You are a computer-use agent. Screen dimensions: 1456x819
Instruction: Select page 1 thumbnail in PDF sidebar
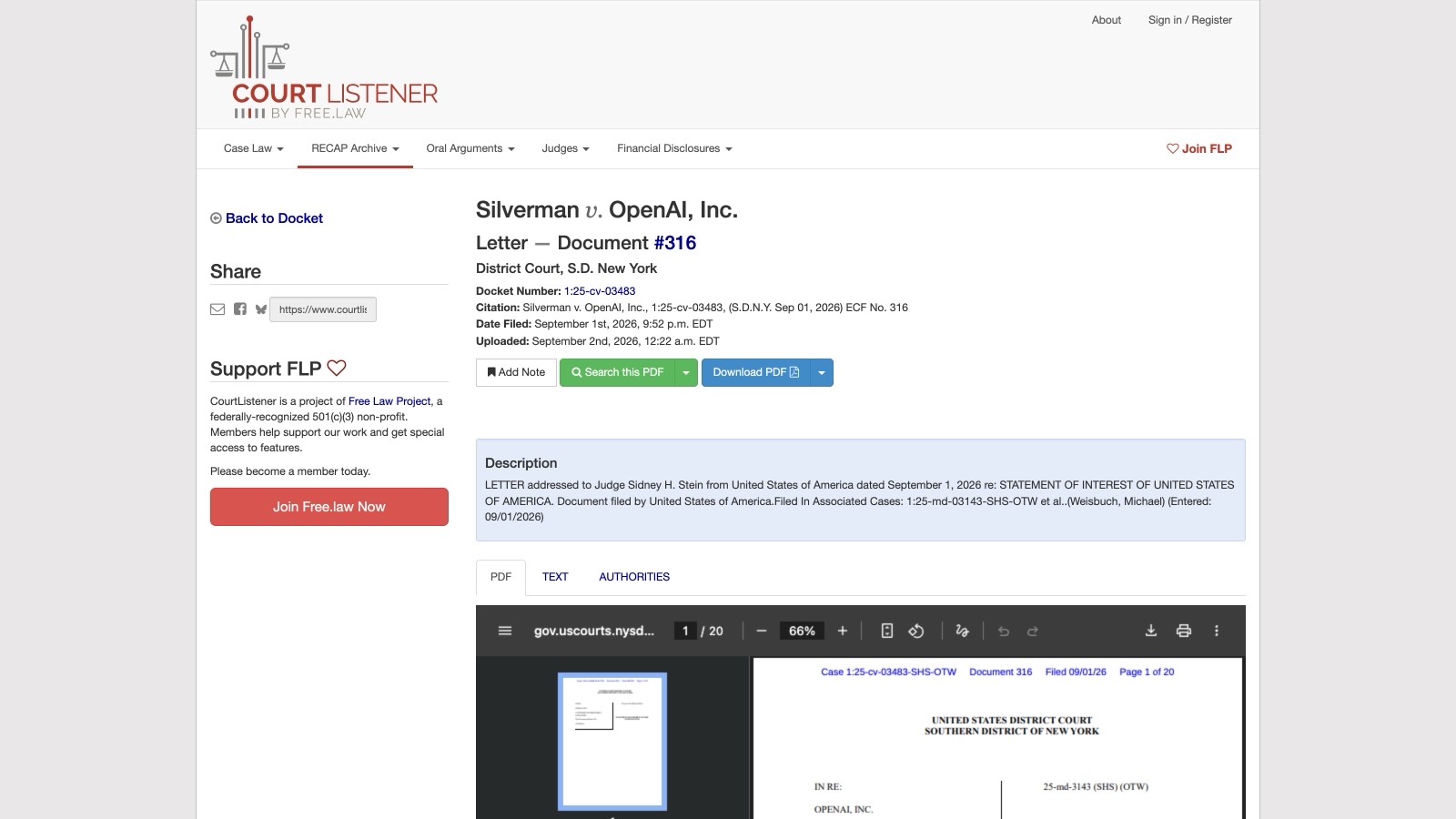[612, 742]
